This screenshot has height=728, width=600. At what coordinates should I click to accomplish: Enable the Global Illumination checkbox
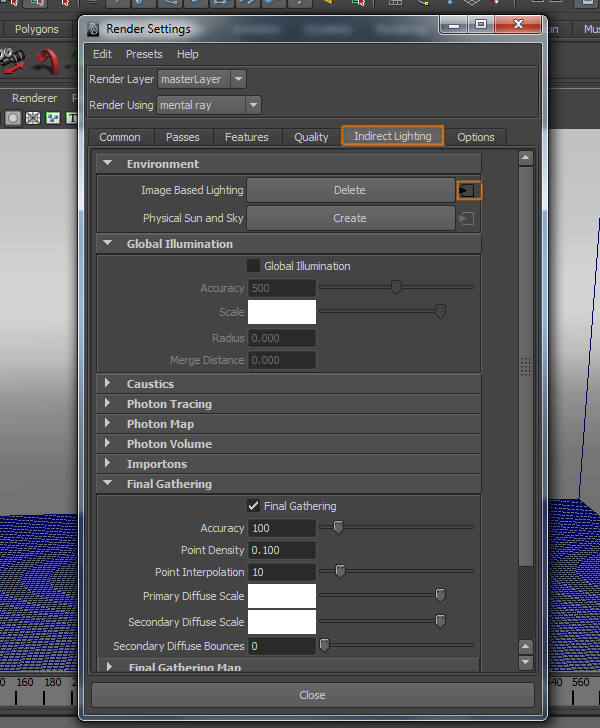pyautogui.click(x=253, y=266)
